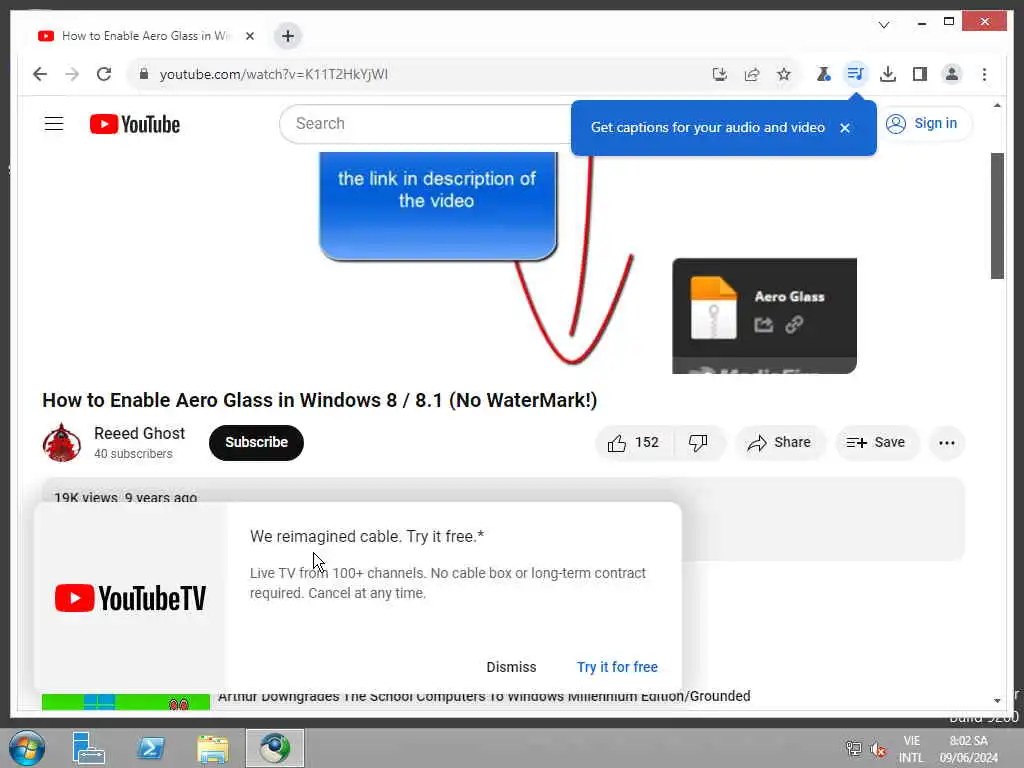Open Windows Start button
The width and height of the screenshot is (1024, 768).
click(x=27, y=748)
